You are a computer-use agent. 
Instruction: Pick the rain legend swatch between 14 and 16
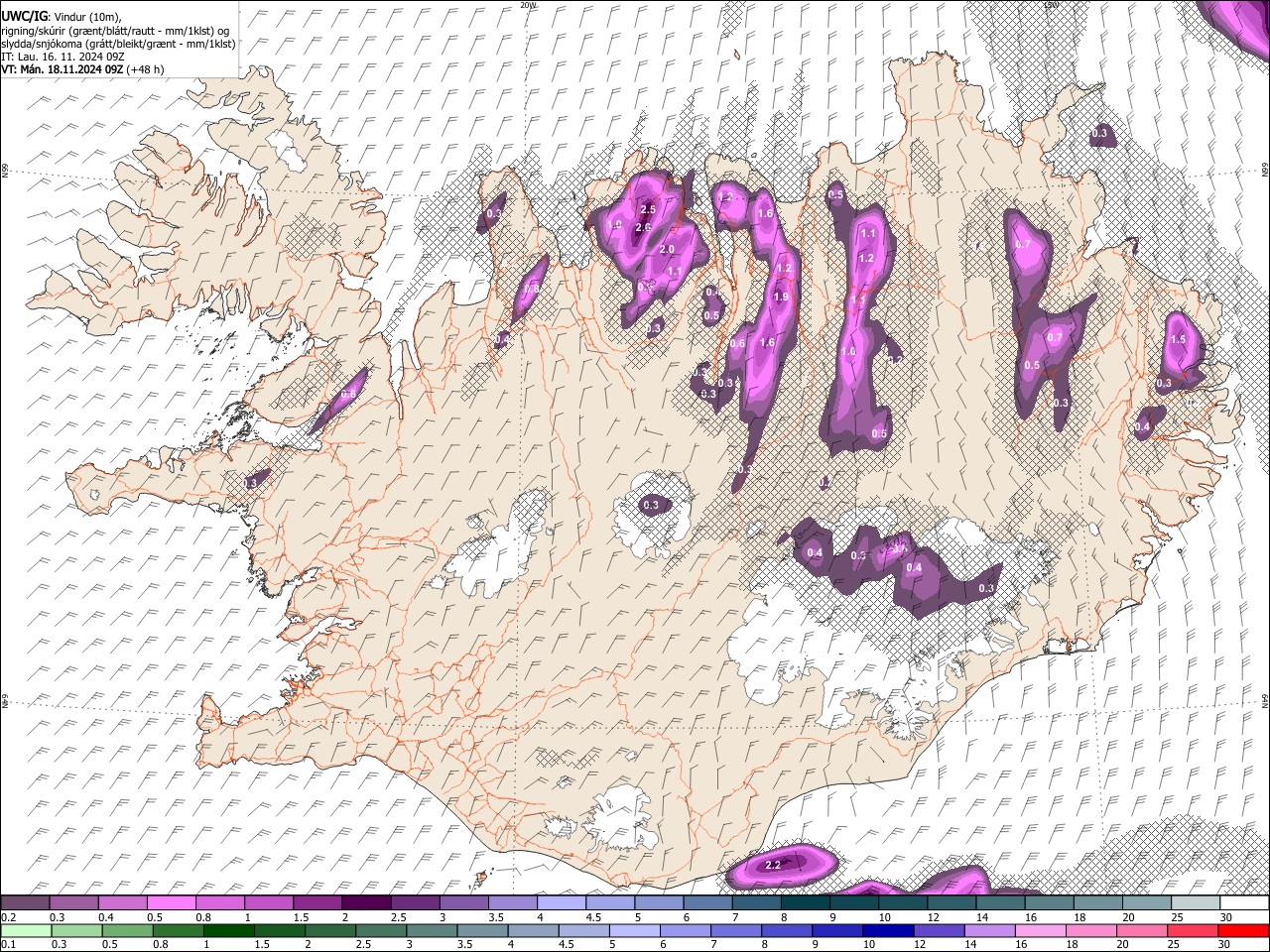[x=989, y=930]
